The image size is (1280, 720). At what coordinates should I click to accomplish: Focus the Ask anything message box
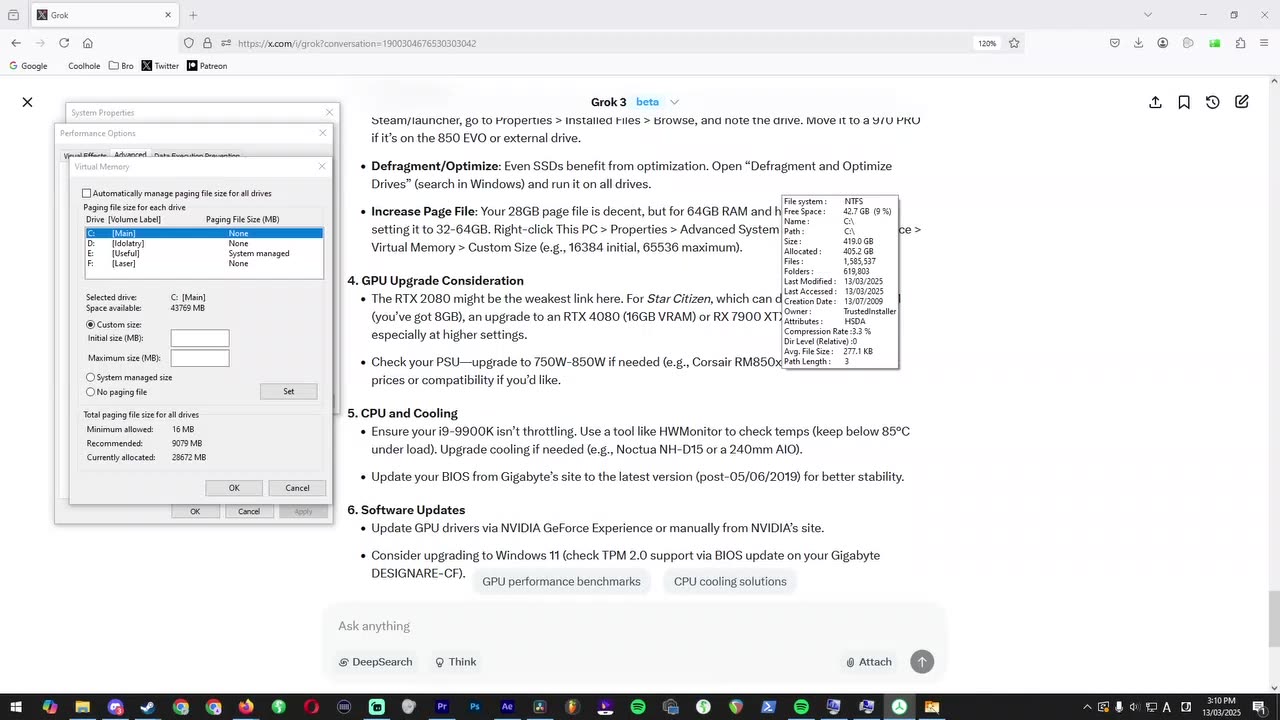pos(633,626)
